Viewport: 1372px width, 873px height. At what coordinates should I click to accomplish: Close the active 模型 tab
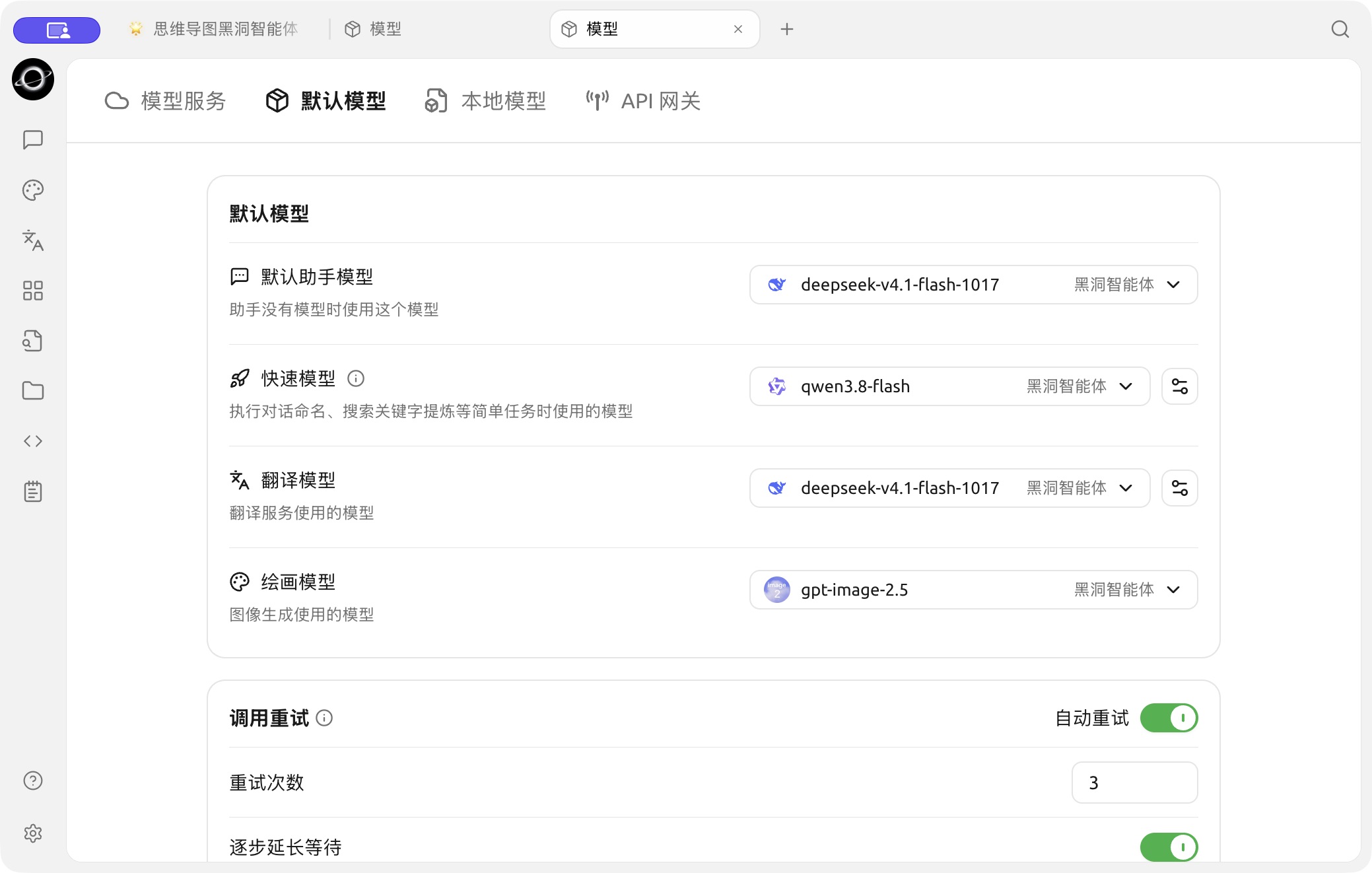[738, 29]
